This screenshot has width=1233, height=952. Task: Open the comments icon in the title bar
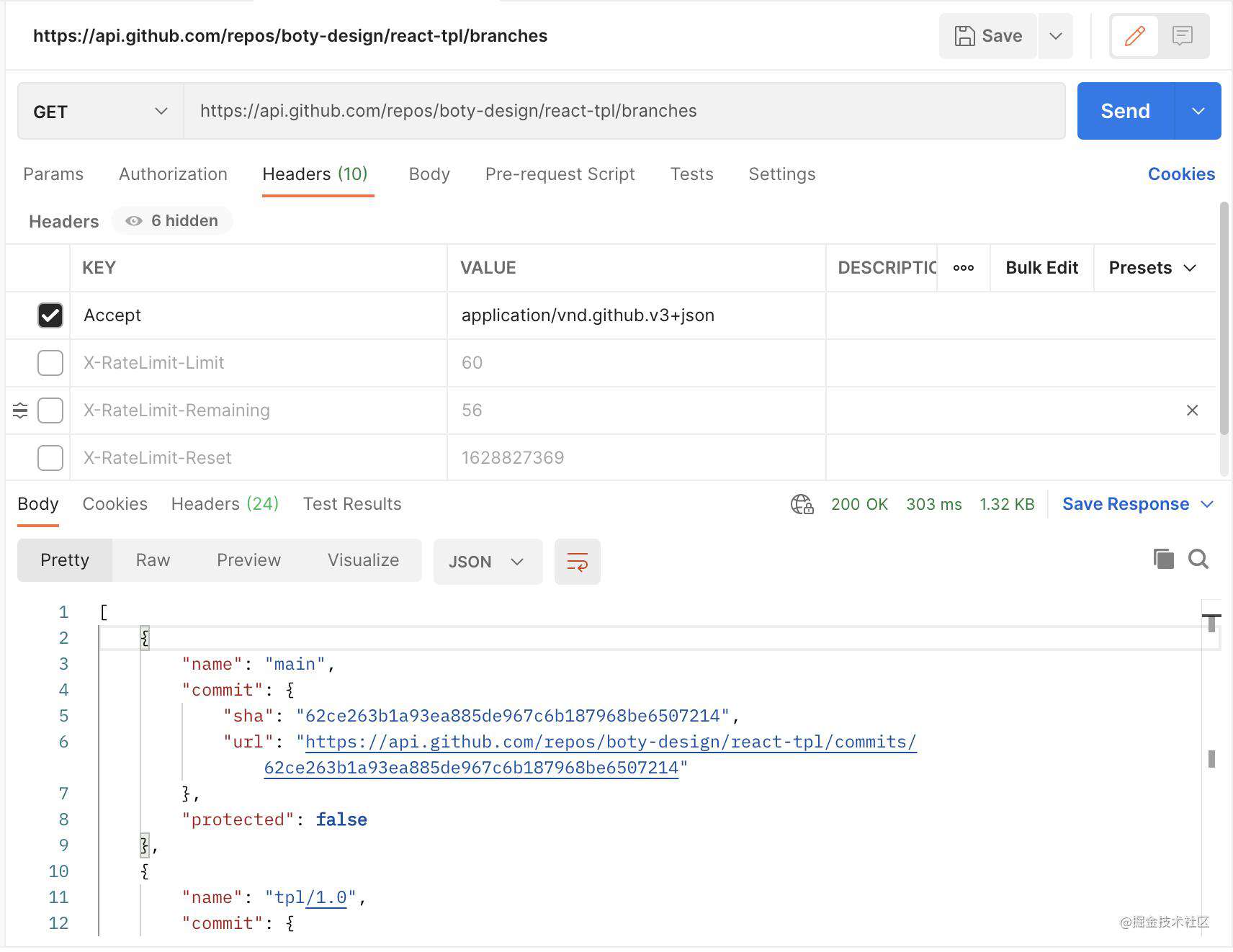(1183, 36)
